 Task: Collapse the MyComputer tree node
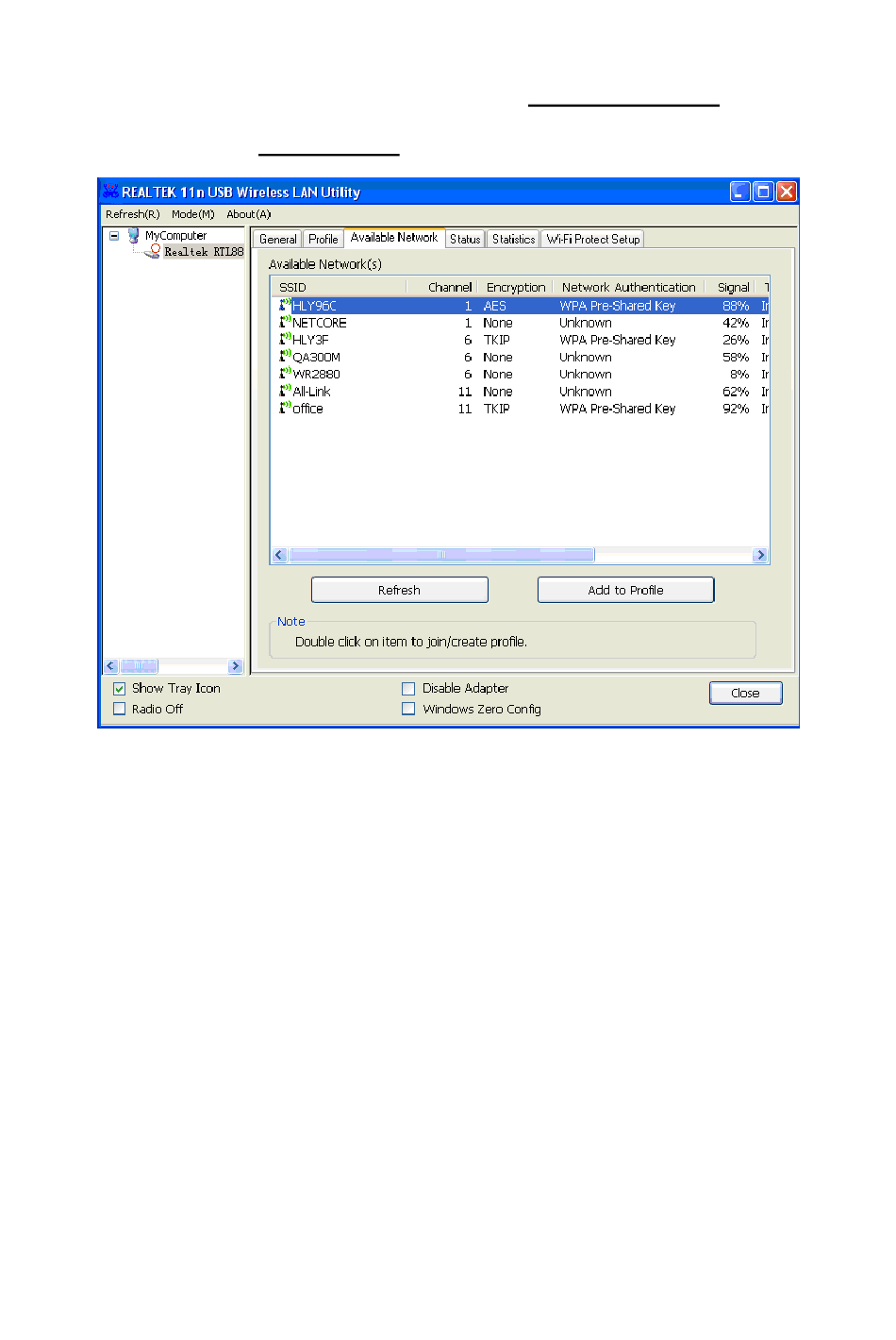pyautogui.click(x=114, y=236)
